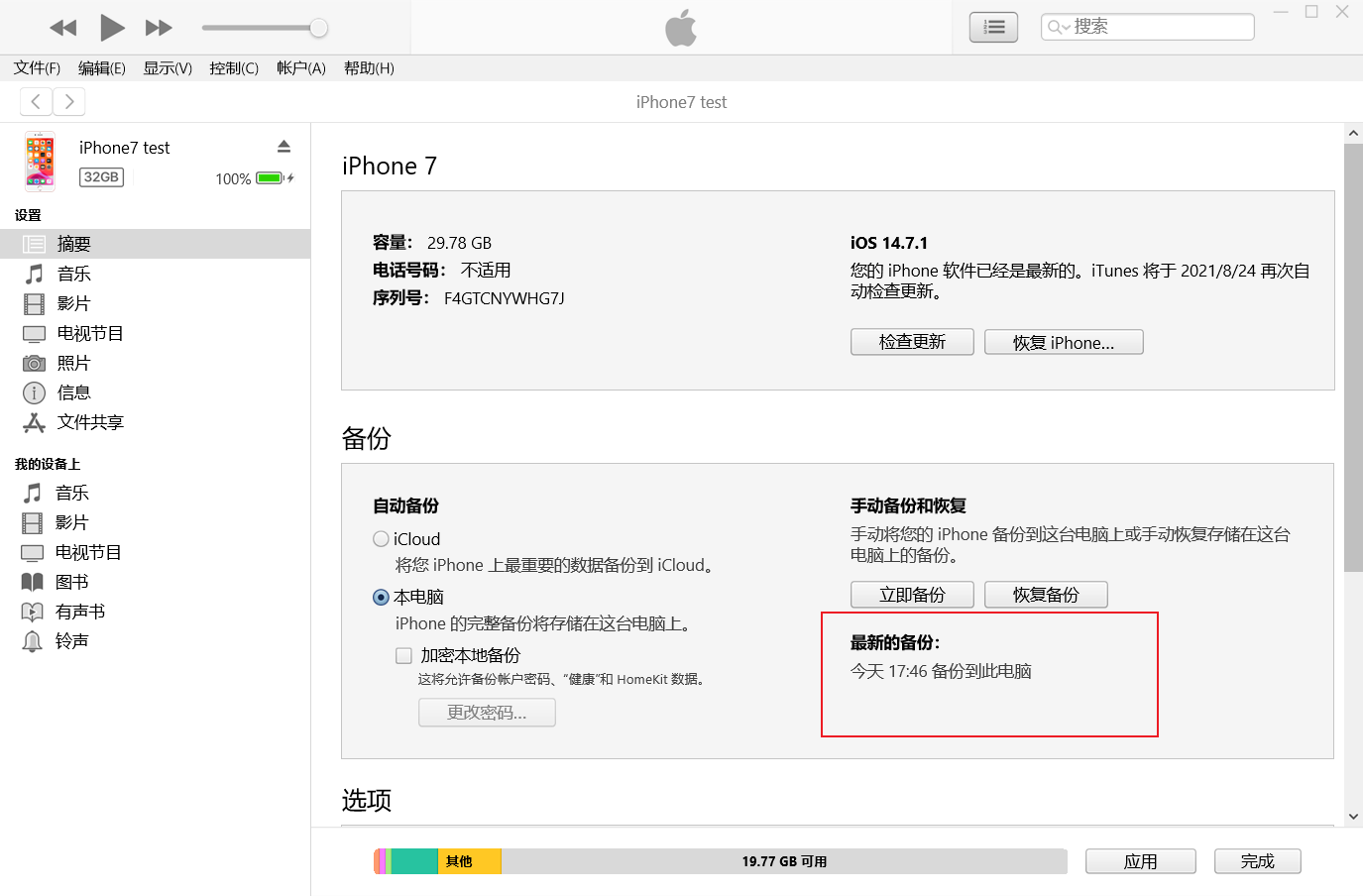Open 文件共享 in the settings sidebar
The image size is (1363, 896).
(x=89, y=422)
